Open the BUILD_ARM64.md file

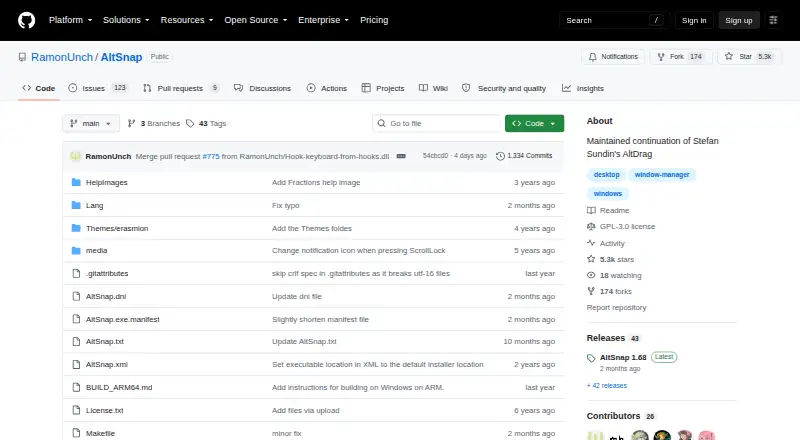click(x=119, y=387)
